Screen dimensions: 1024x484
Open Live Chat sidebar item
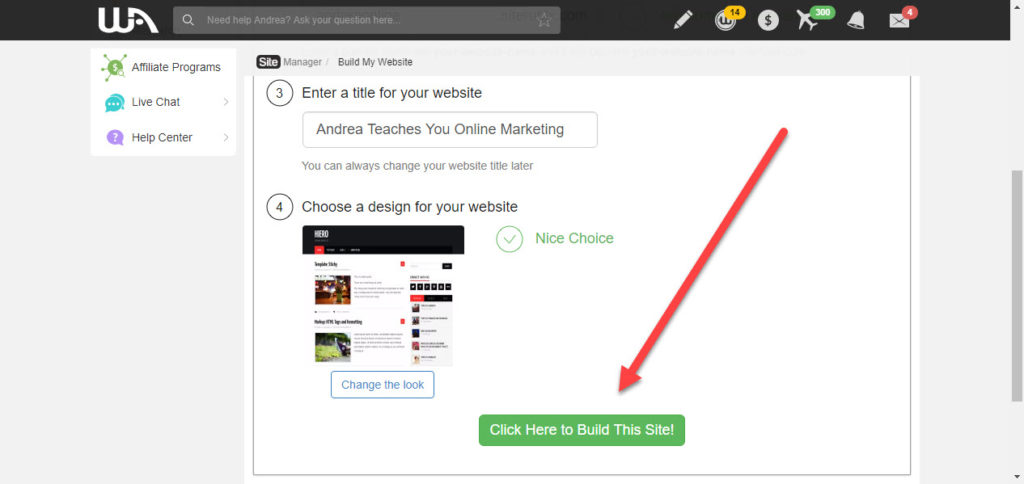click(156, 102)
